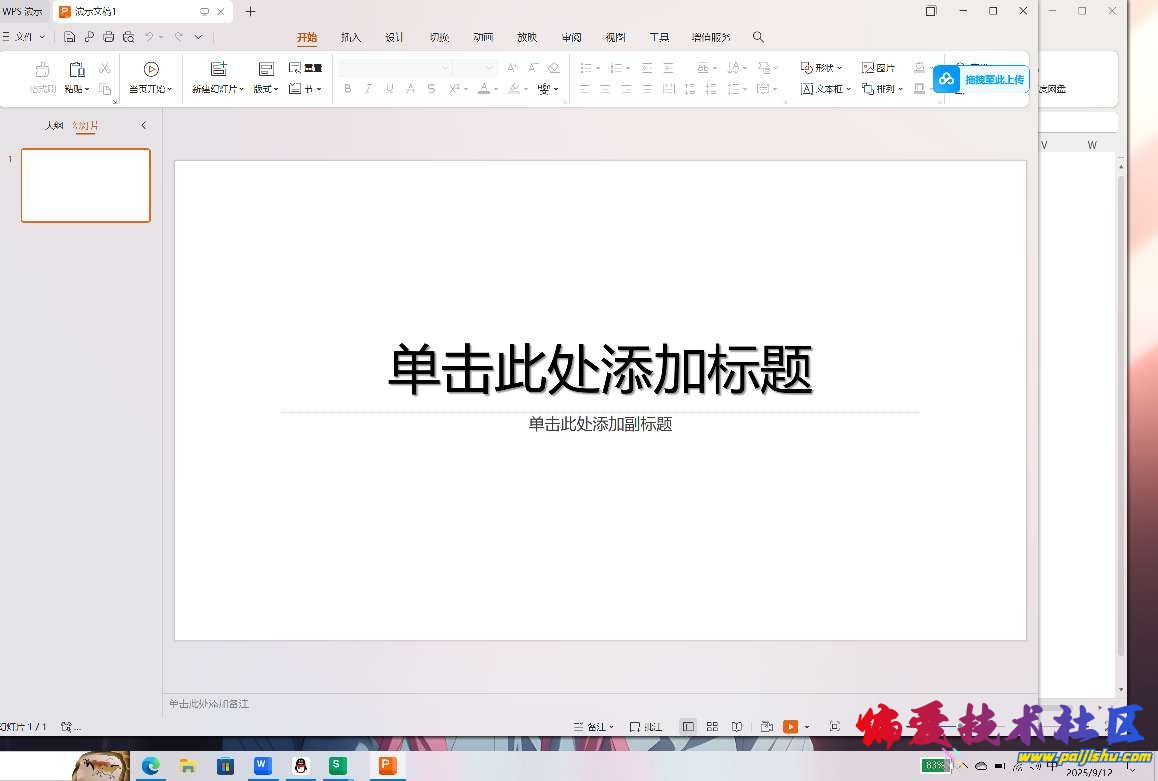
Task: Click the New Slide (新建幻灯片) icon
Action: tap(218, 70)
